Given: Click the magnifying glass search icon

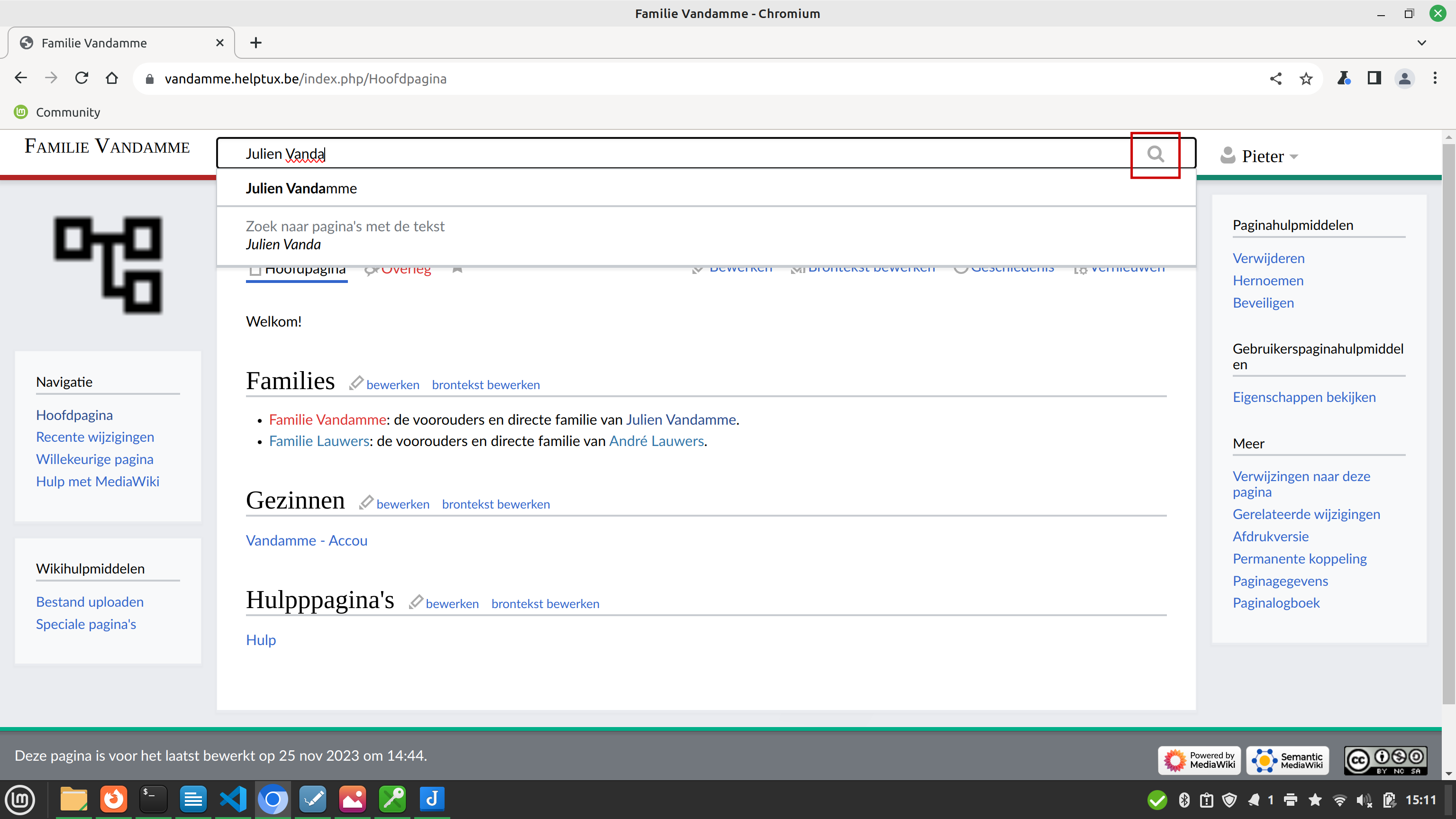Looking at the screenshot, I should pyautogui.click(x=1156, y=154).
